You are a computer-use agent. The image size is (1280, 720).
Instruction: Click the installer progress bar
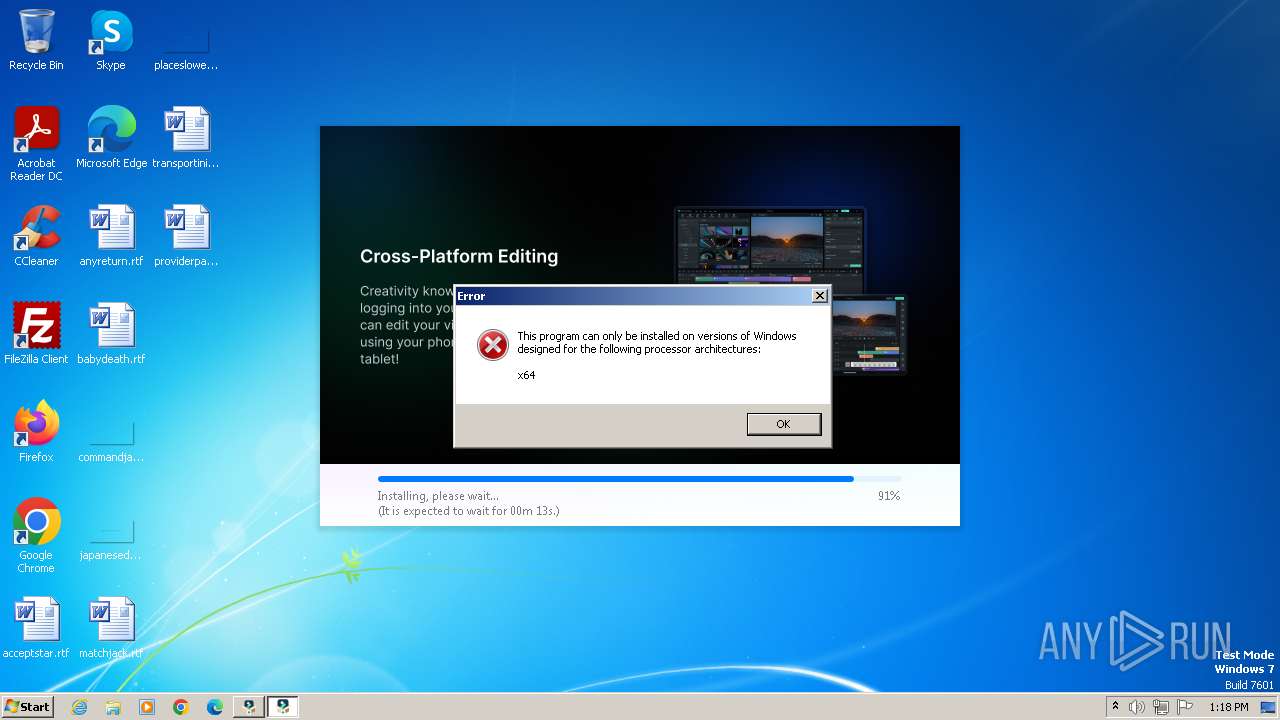(x=639, y=479)
